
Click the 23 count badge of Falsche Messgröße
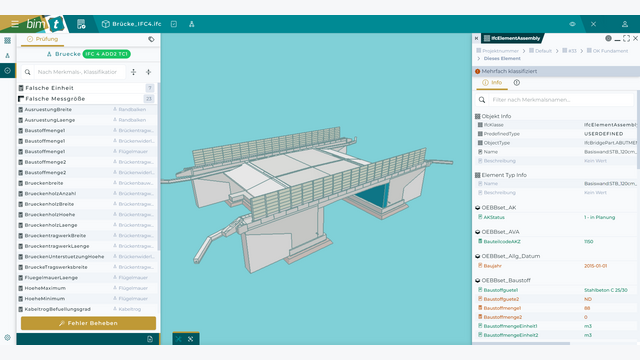(149, 99)
